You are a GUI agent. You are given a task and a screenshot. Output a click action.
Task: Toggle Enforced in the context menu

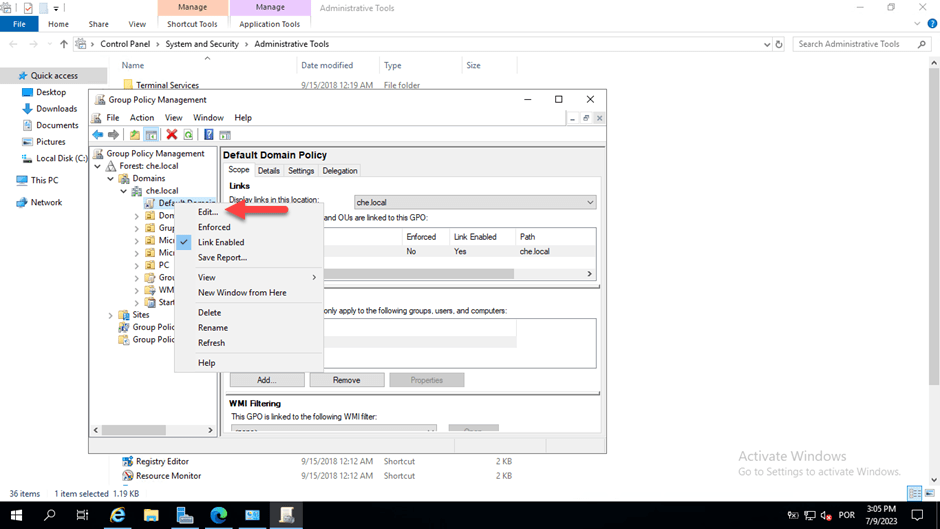[214, 227]
